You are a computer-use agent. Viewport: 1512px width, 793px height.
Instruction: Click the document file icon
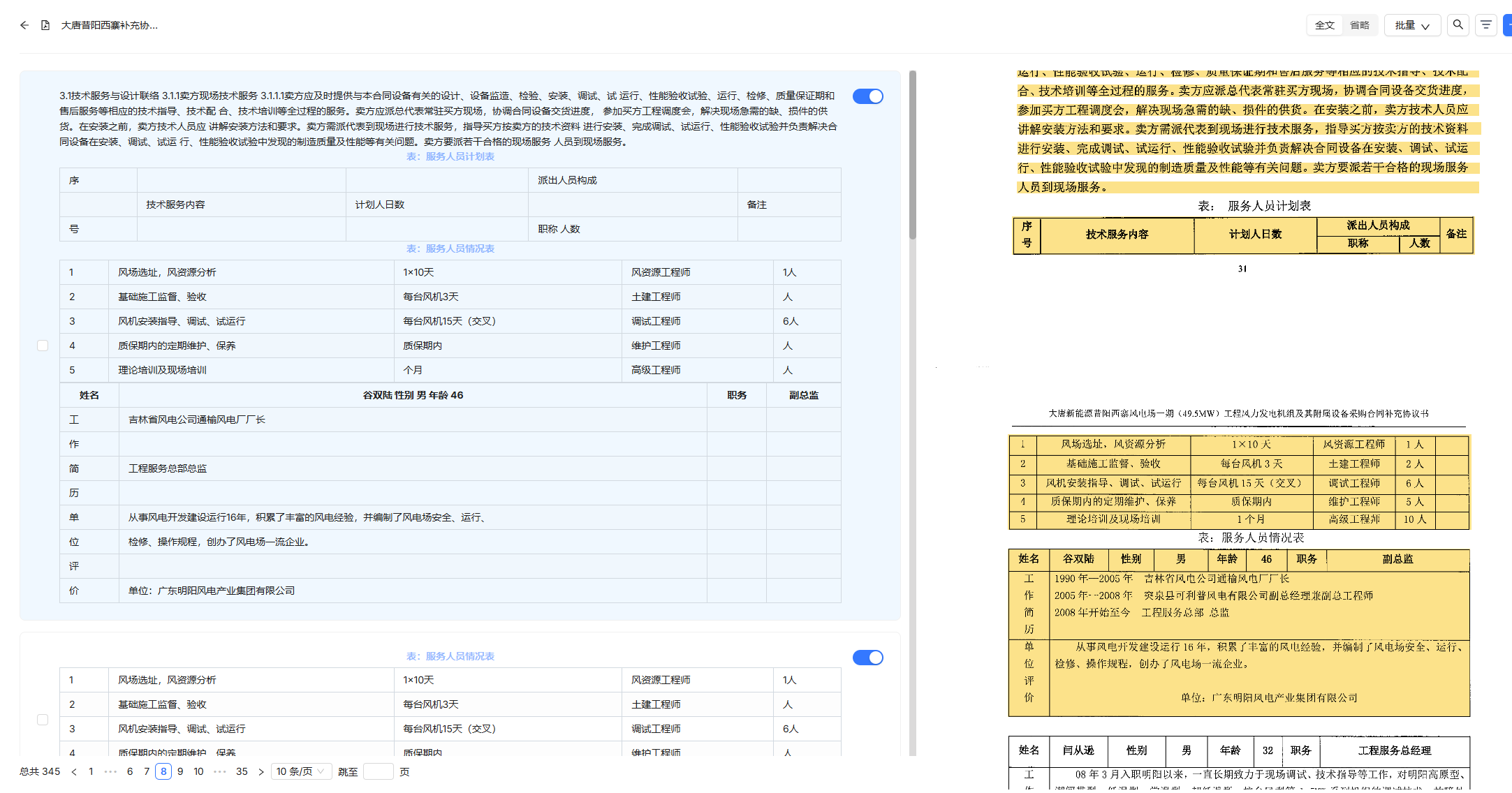click(45, 25)
